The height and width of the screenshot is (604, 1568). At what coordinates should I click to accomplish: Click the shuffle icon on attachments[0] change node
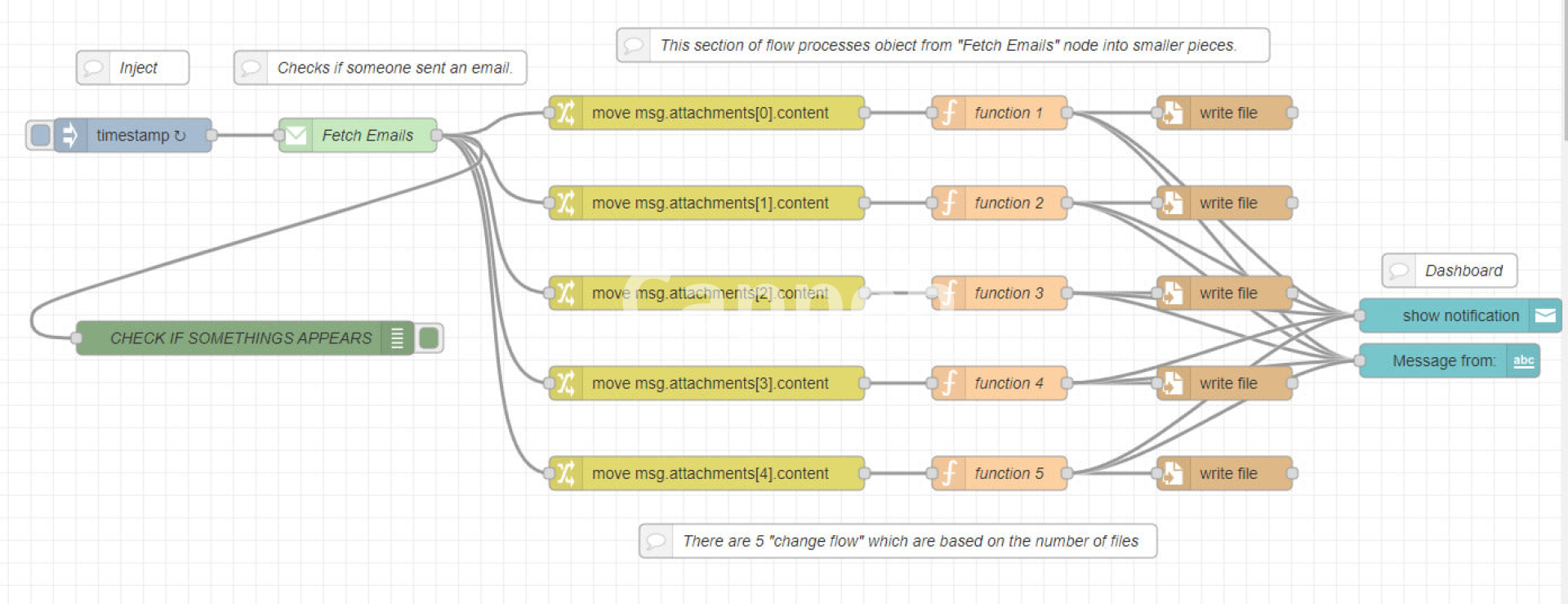tap(565, 113)
